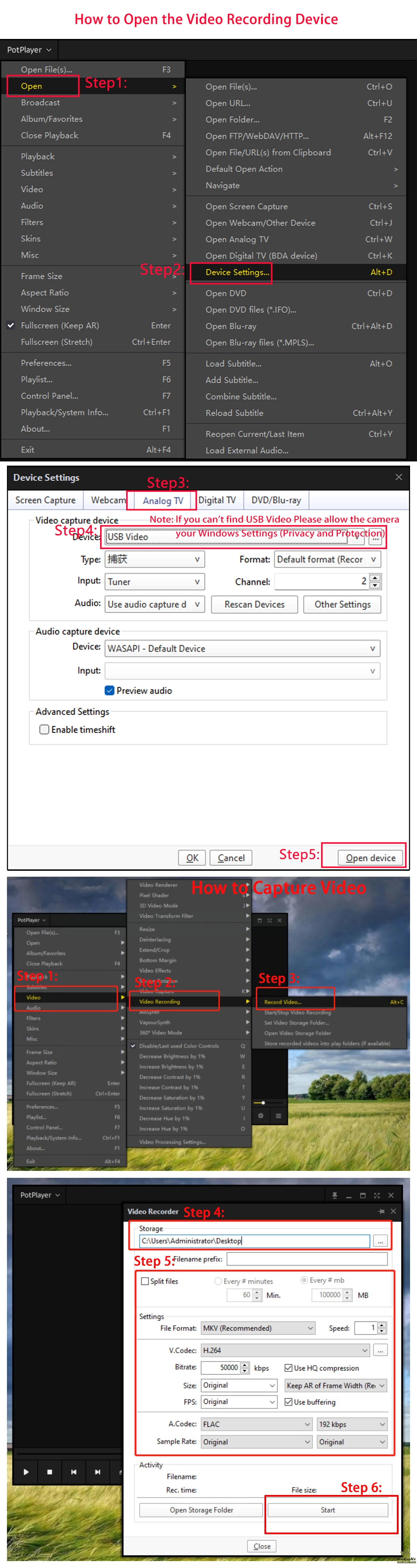Image resolution: width=417 pixels, height=1568 pixels.
Task: Check the Enable timeshift option
Action: click(44, 729)
